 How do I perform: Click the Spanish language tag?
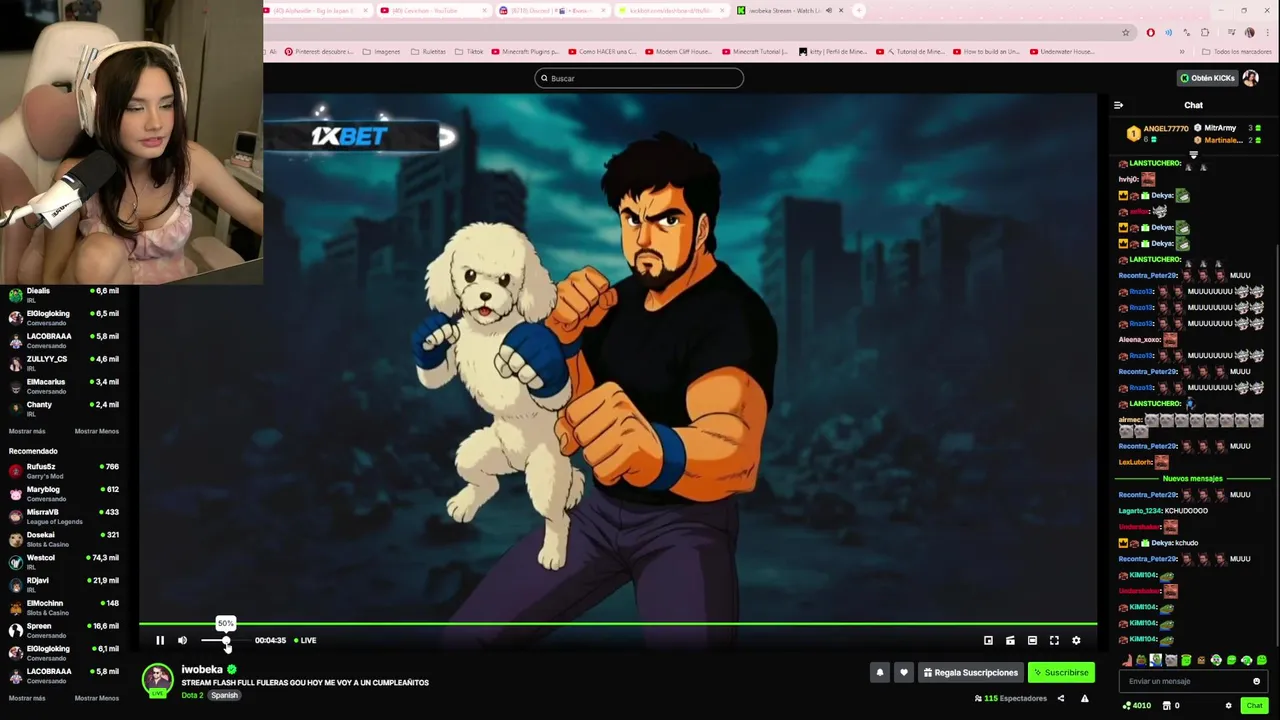tap(224, 695)
